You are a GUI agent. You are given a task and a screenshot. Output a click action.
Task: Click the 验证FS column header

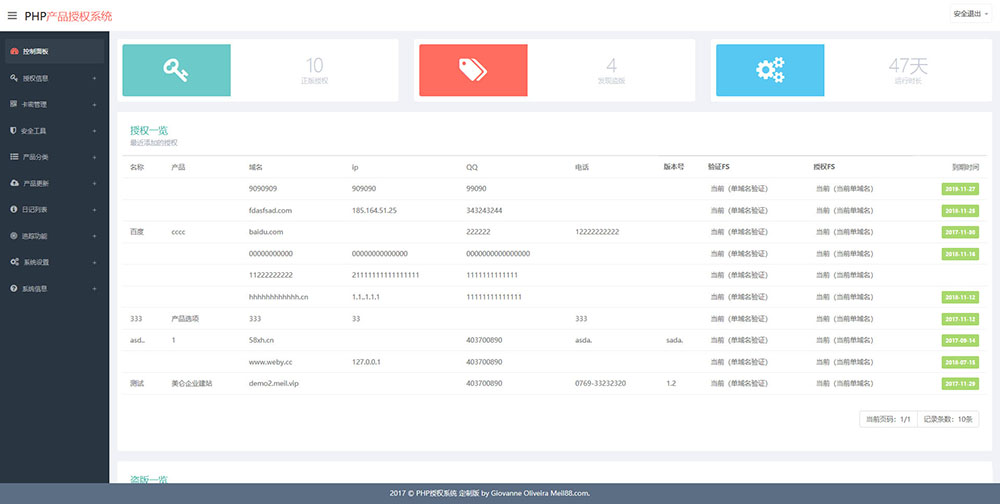pyautogui.click(x=719, y=167)
